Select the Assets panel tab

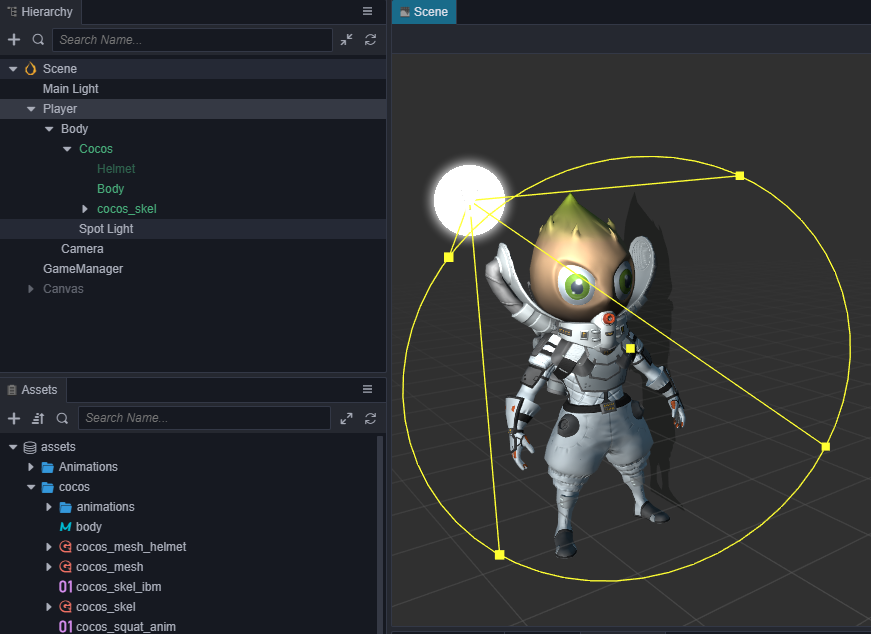click(33, 390)
